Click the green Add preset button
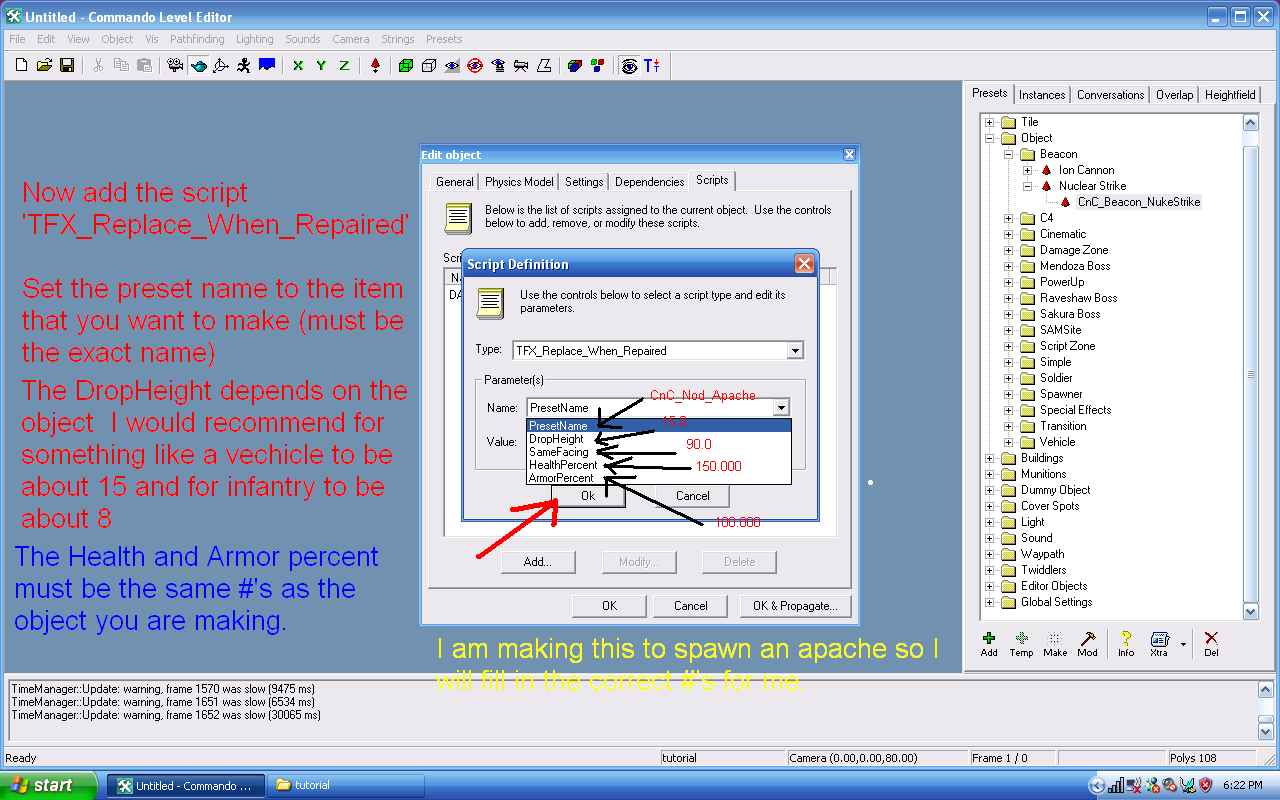This screenshot has width=1280, height=800. click(989, 643)
